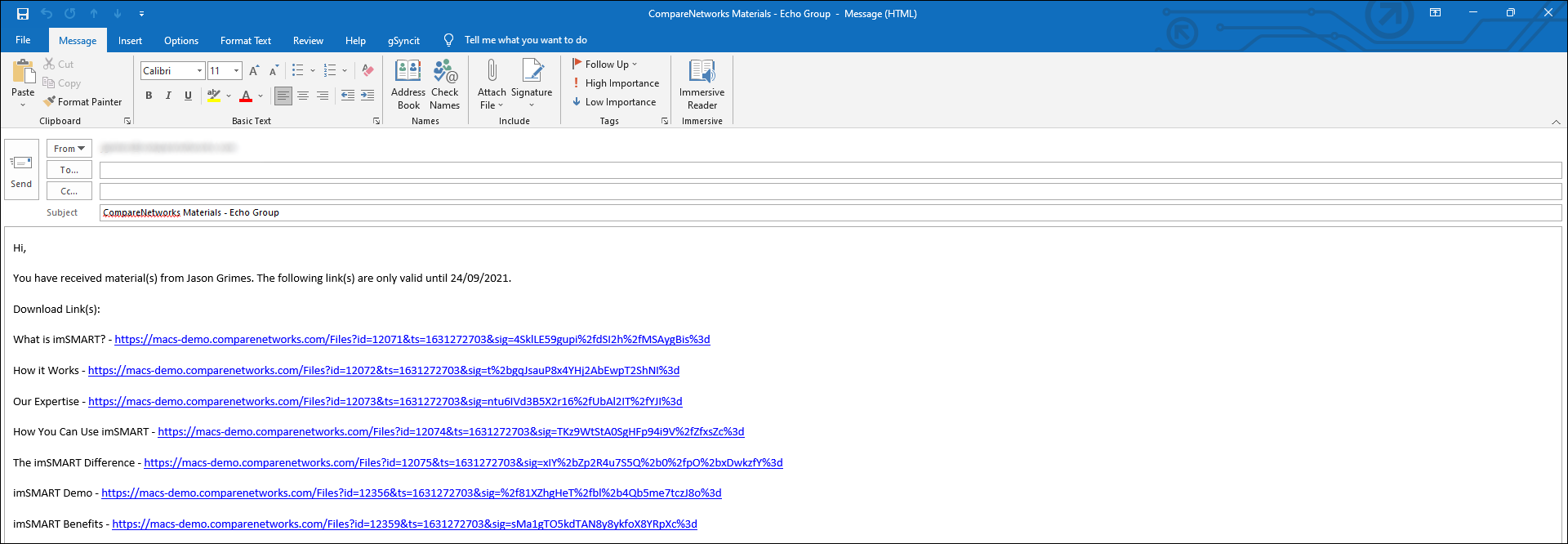Open the Customize Quick Access Toolbar menu
Viewport: 1568px width, 544px height.
click(141, 14)
